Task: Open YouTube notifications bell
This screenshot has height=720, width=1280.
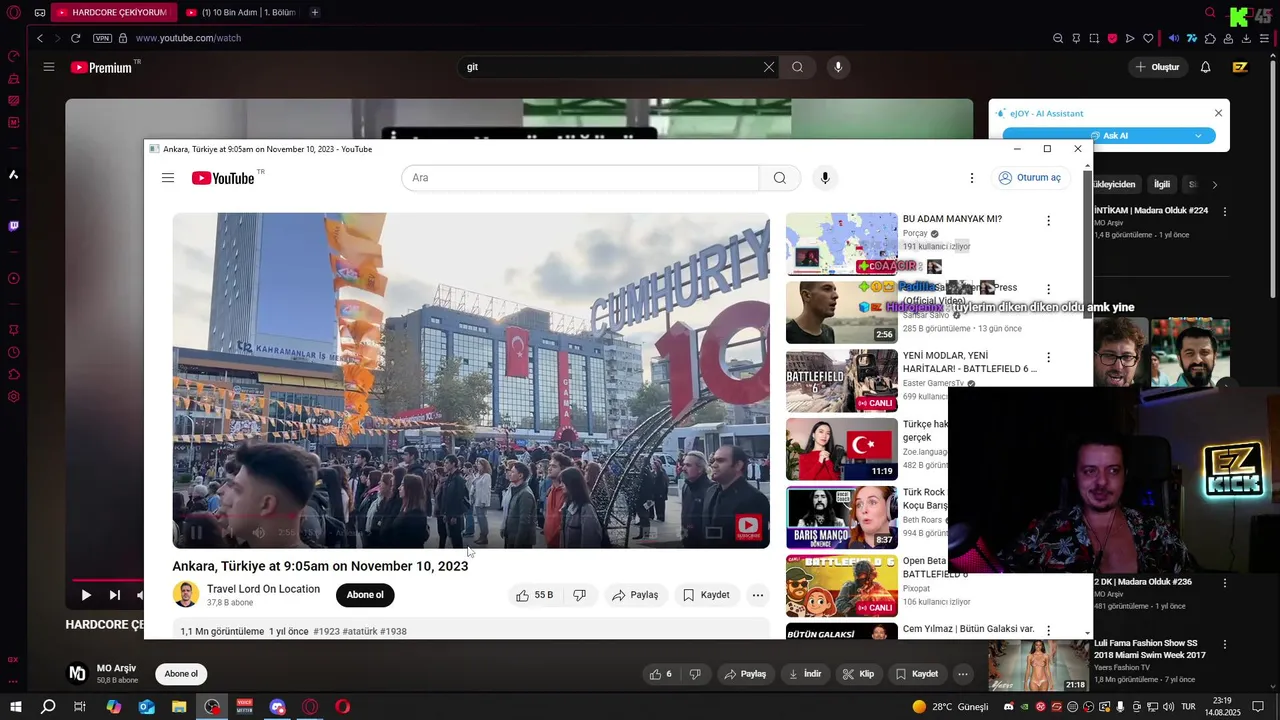Action: pyautogui.click(x=1205, y=67)
